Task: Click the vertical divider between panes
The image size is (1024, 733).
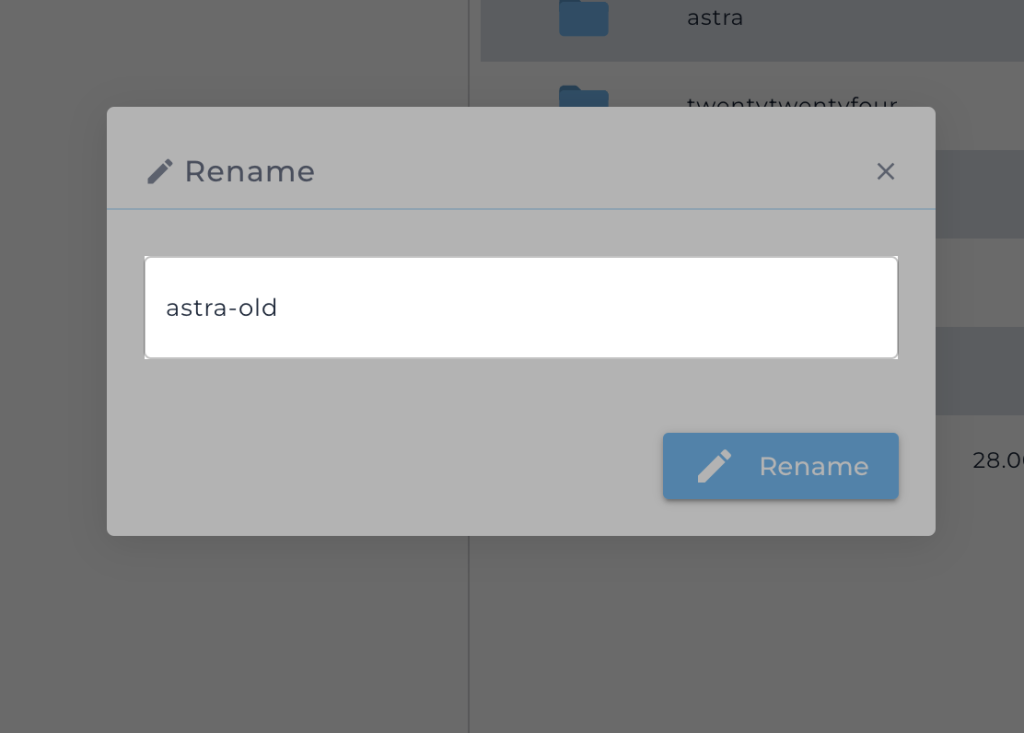Action: coord(469,620)
